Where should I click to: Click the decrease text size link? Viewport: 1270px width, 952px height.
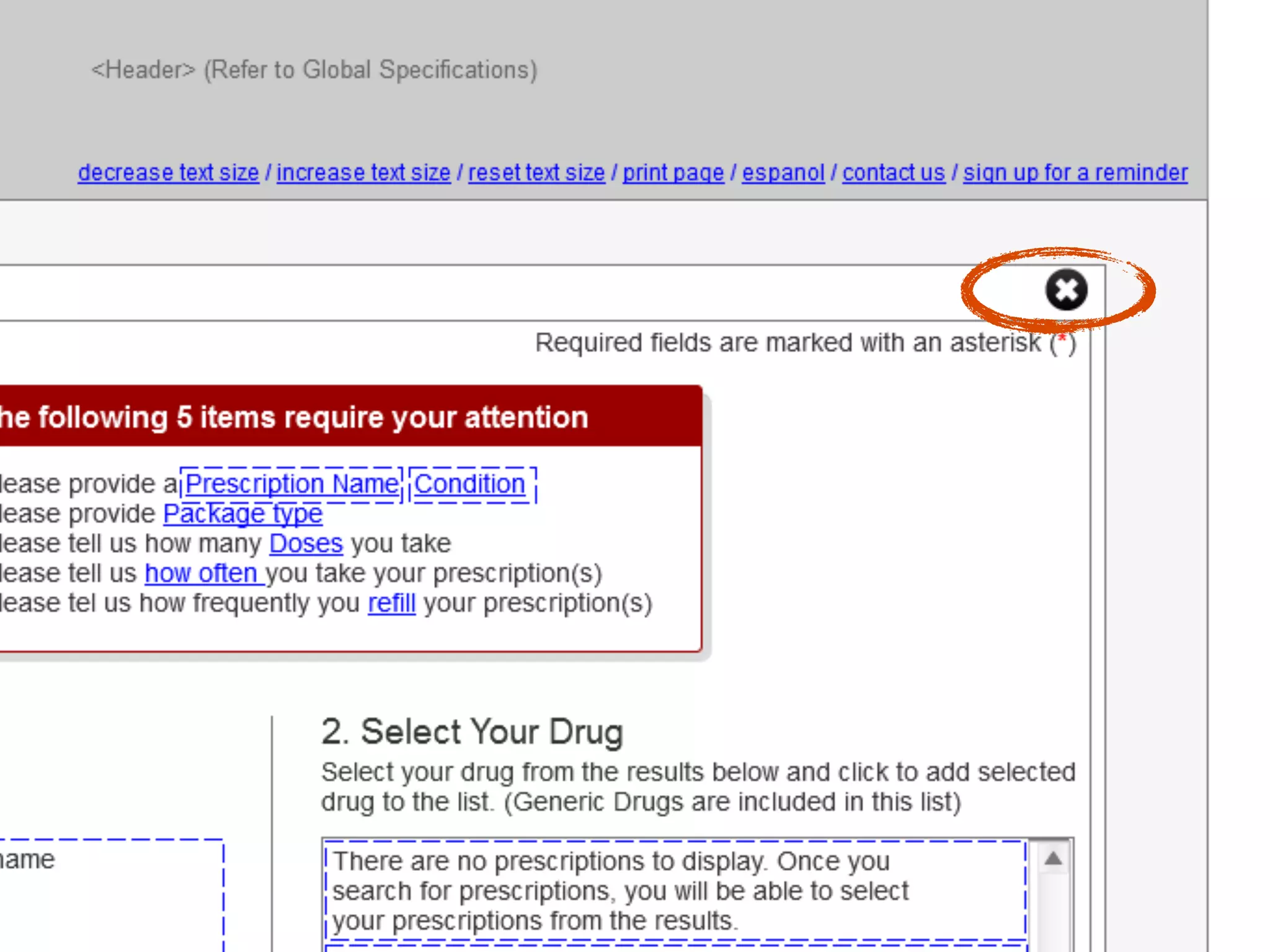point(168,172)
